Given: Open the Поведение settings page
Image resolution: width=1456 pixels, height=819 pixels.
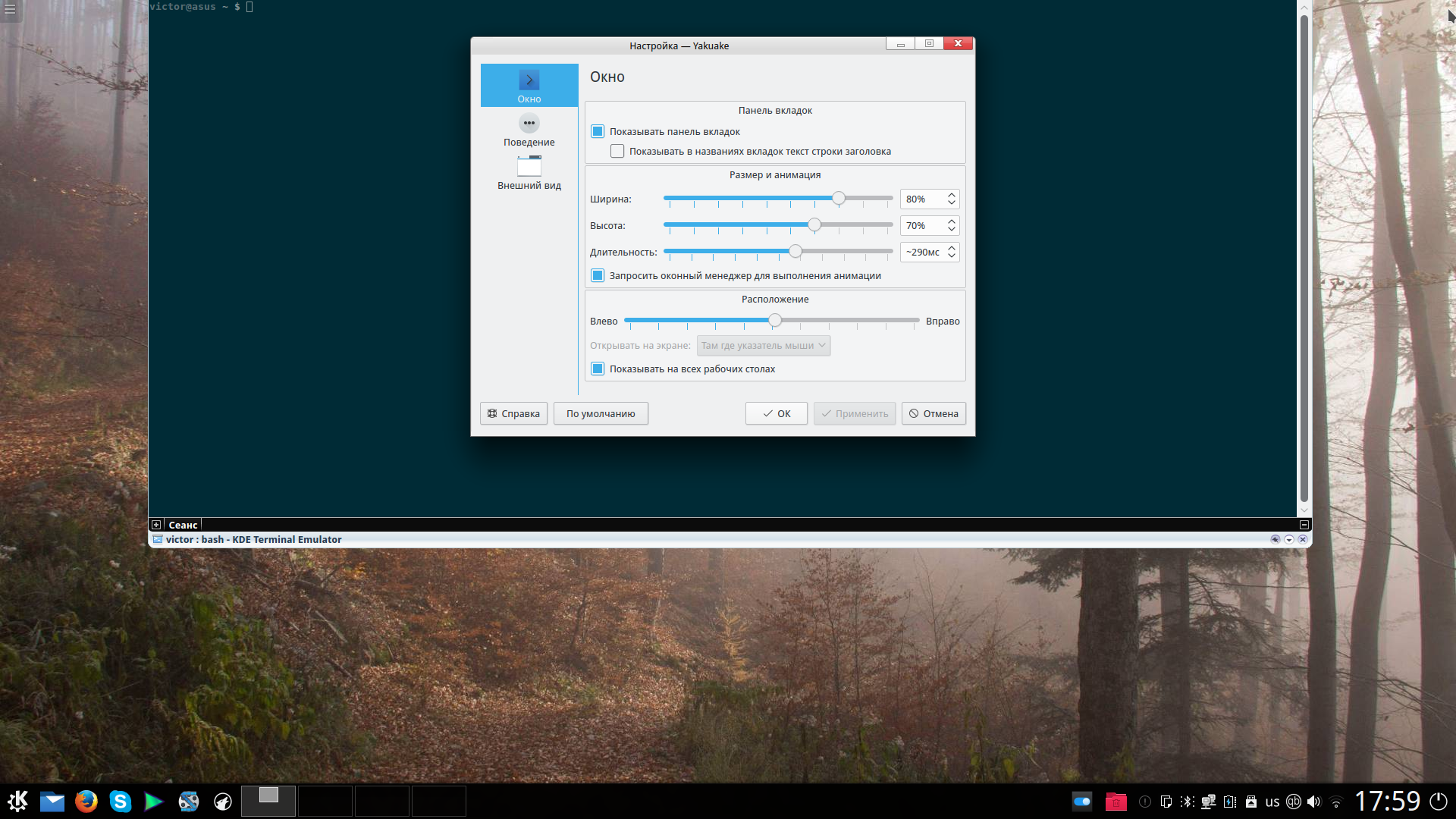Looking at the screenshot, I should pos(529,130).
